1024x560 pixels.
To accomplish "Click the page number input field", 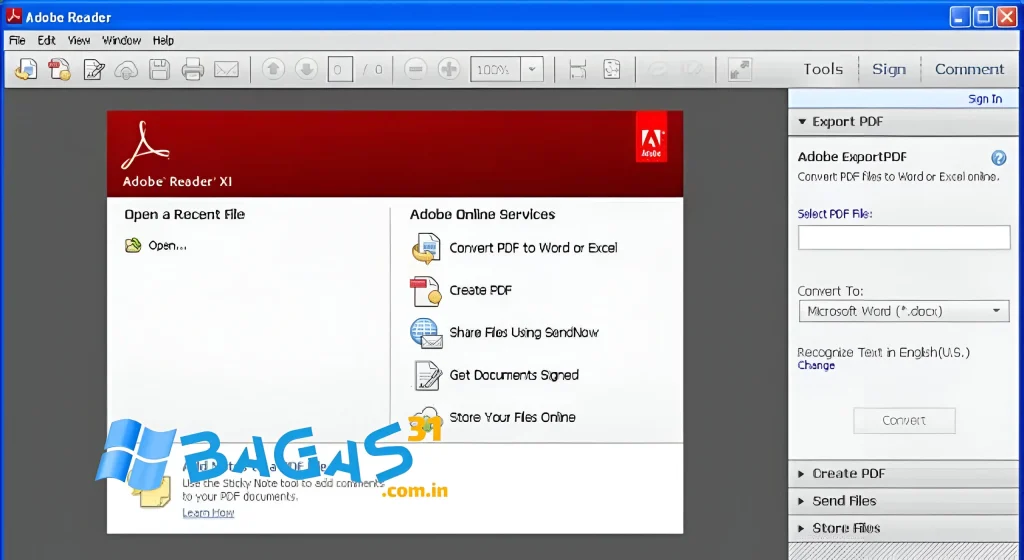I will tap(340, 69).
